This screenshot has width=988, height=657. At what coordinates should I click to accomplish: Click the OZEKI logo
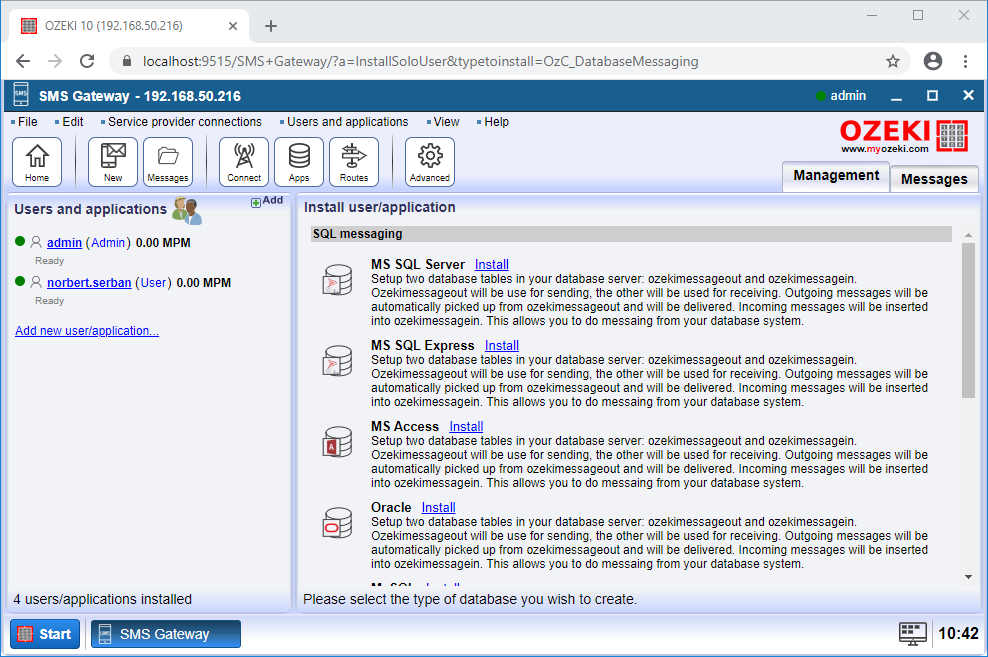904,135
